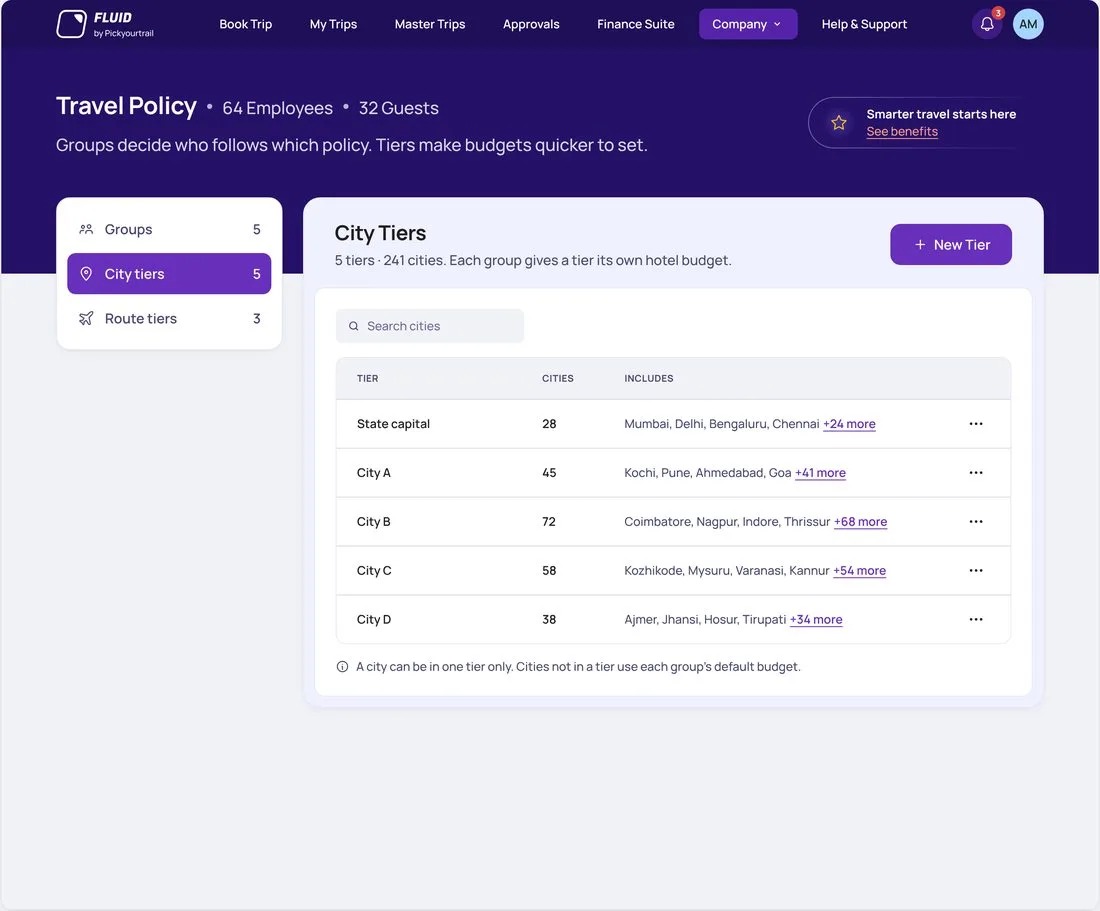1100x911 pixels.
Task: Click the Fluid by Pickyourtrail logo
Action: click(x=105, y=25)
